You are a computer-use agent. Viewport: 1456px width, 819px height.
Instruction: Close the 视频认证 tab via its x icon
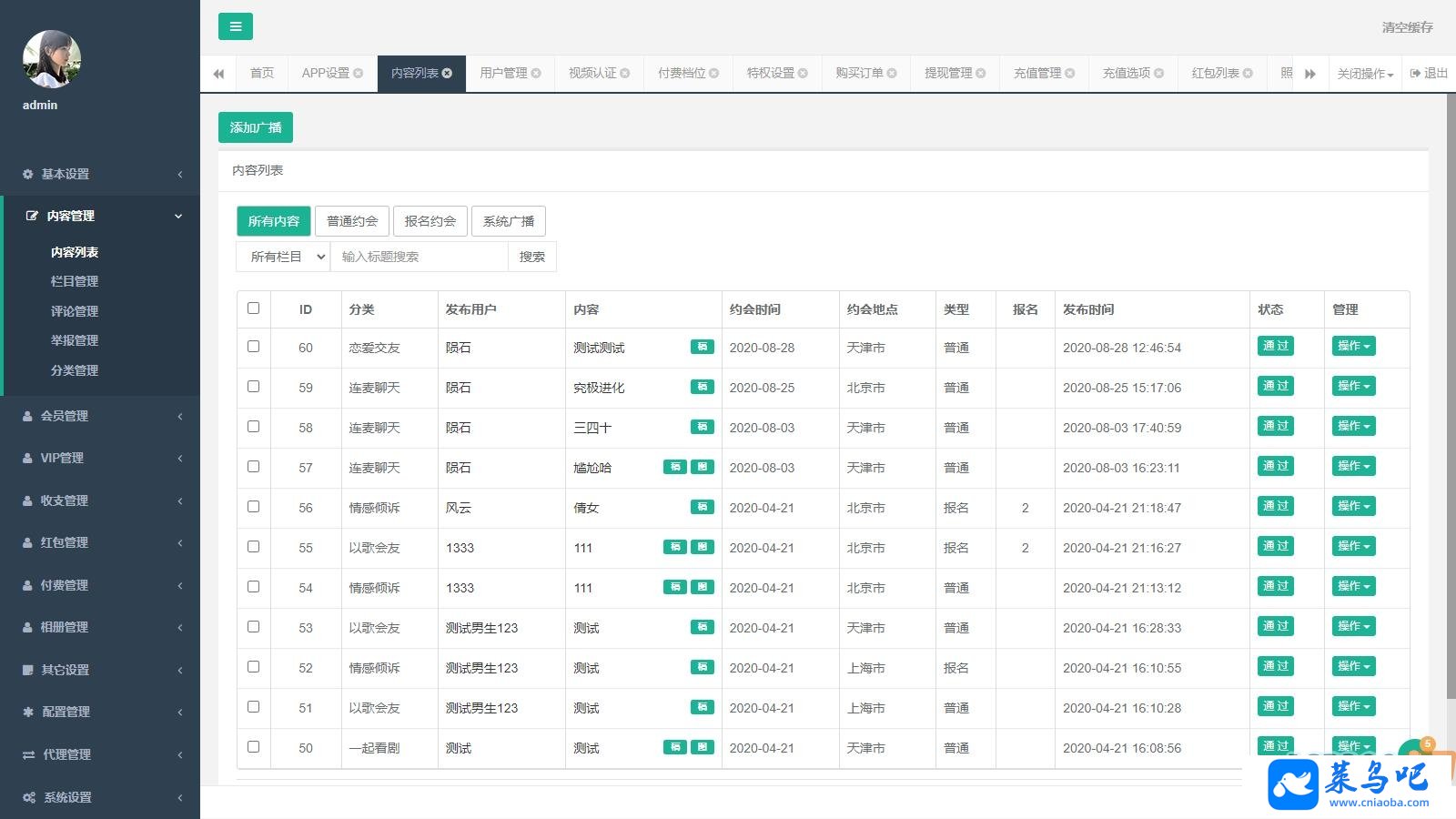click(624, 73)
